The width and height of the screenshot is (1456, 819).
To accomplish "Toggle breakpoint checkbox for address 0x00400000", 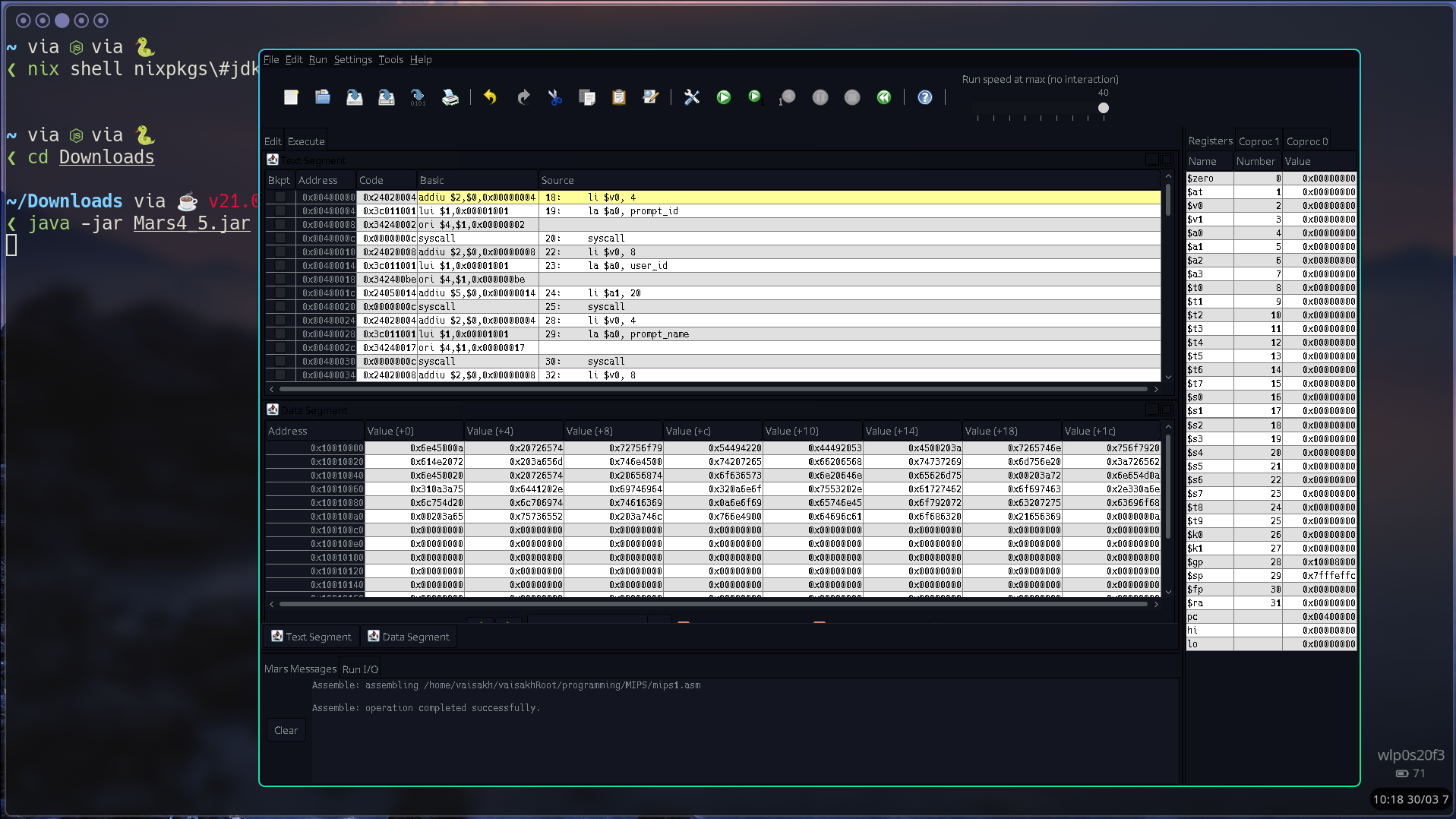I will (x=280, y=198).
